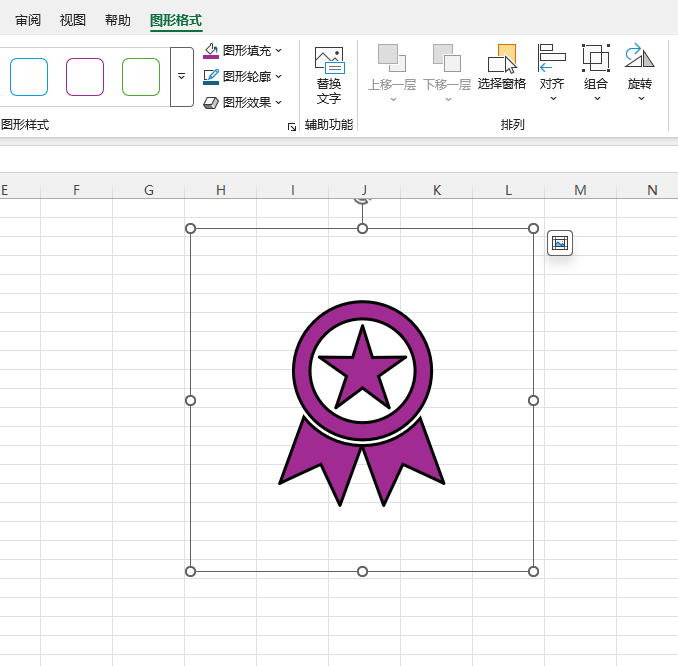Select column H header

pos(221,190)
